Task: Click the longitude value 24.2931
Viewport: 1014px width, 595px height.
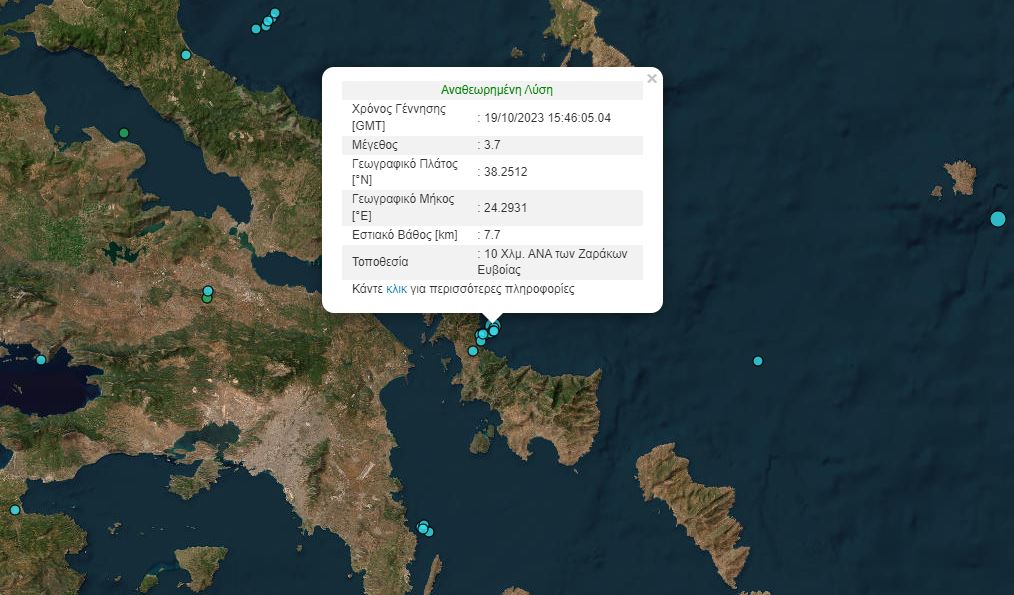Action: 505,208
